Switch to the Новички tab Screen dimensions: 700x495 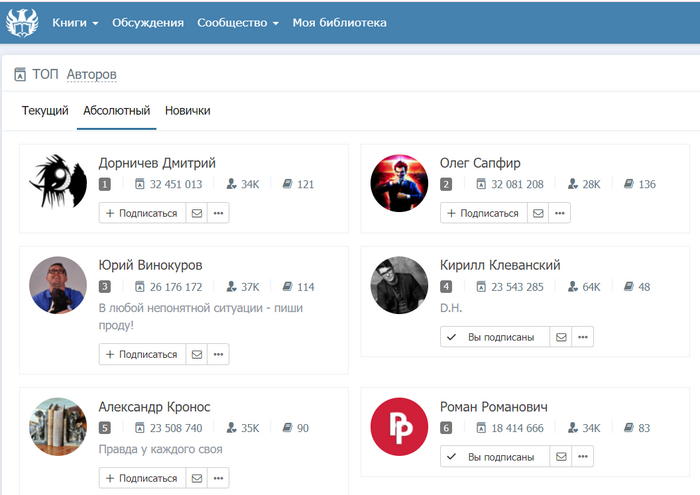pos(187,111)
